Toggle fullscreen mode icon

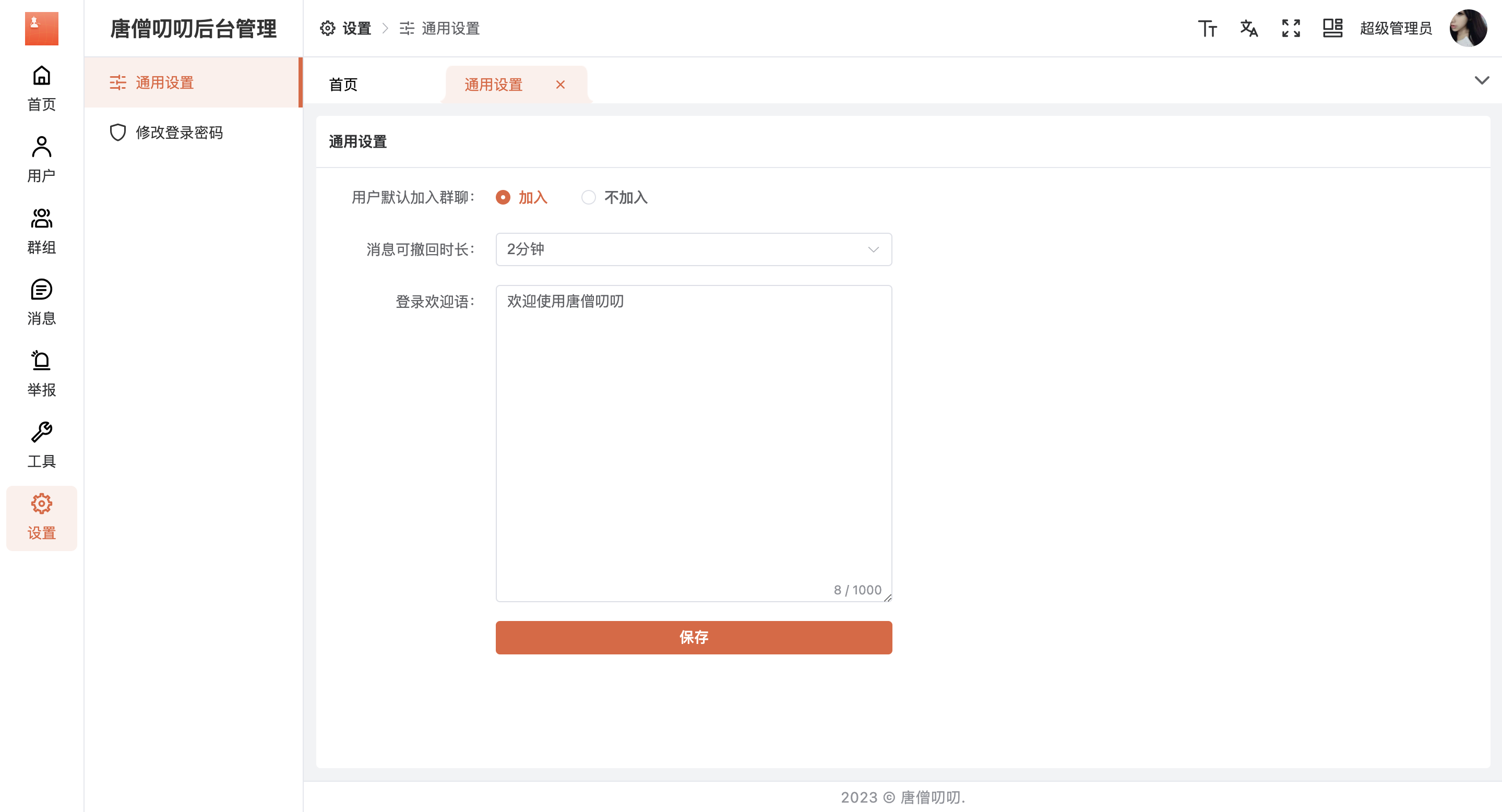point(1291,28)
